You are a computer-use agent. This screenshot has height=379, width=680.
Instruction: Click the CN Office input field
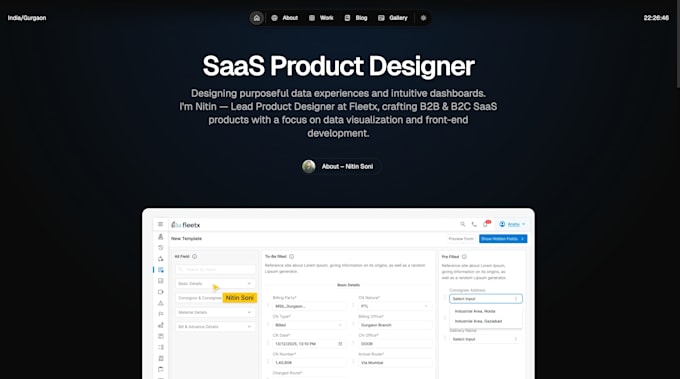click(x=395, y=344)
